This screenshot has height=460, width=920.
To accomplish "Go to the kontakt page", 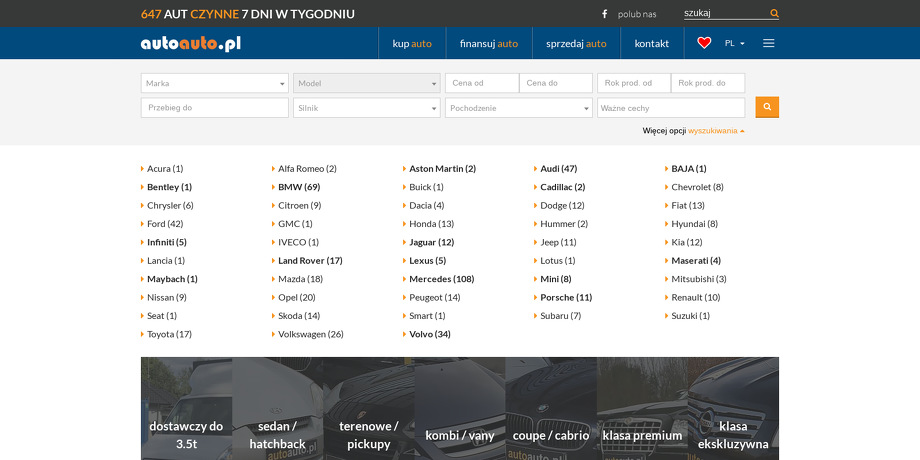I will [651, 43].
